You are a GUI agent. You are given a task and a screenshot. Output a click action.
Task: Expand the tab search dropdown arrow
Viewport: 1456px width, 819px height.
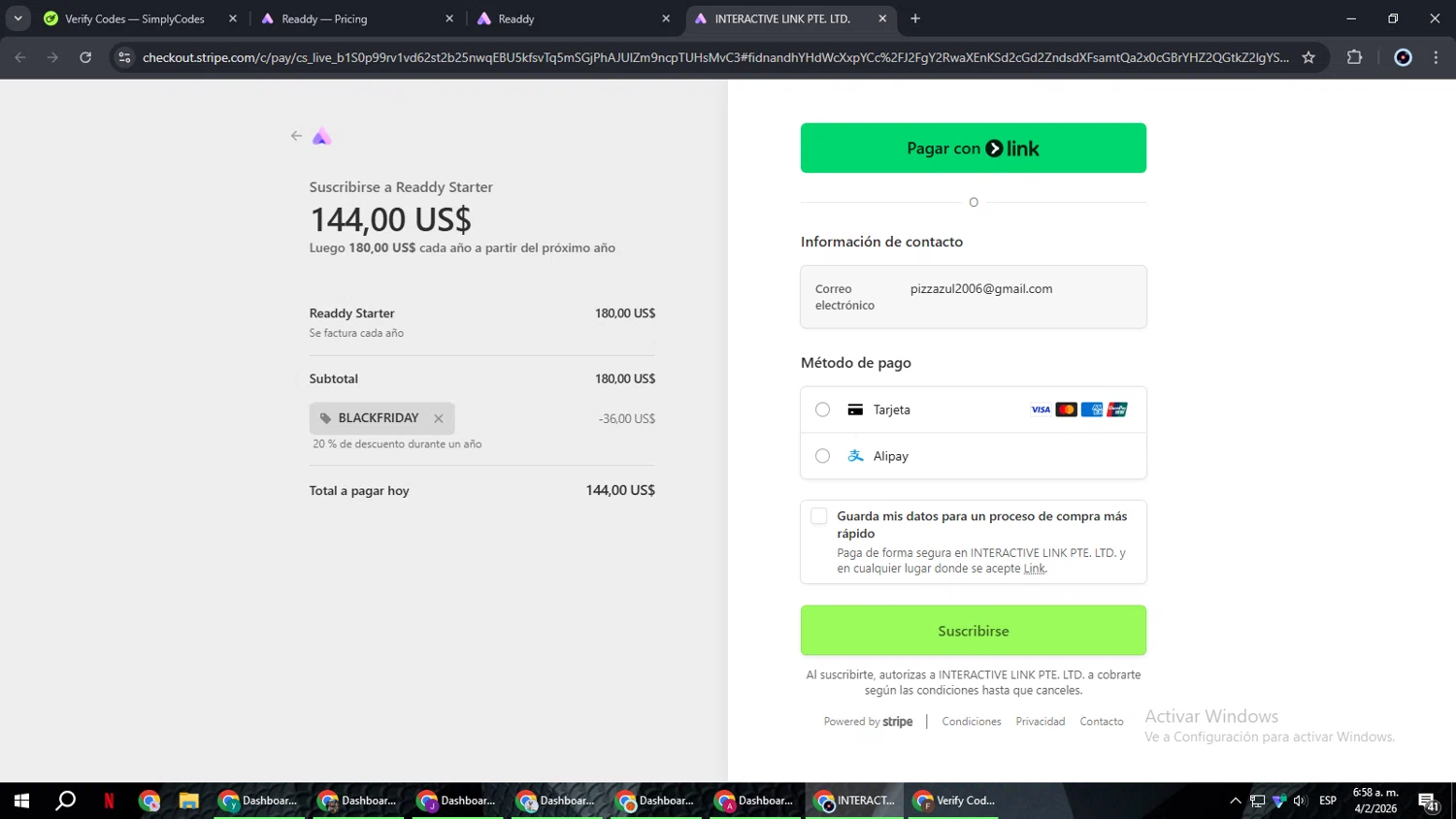[17, 18]
